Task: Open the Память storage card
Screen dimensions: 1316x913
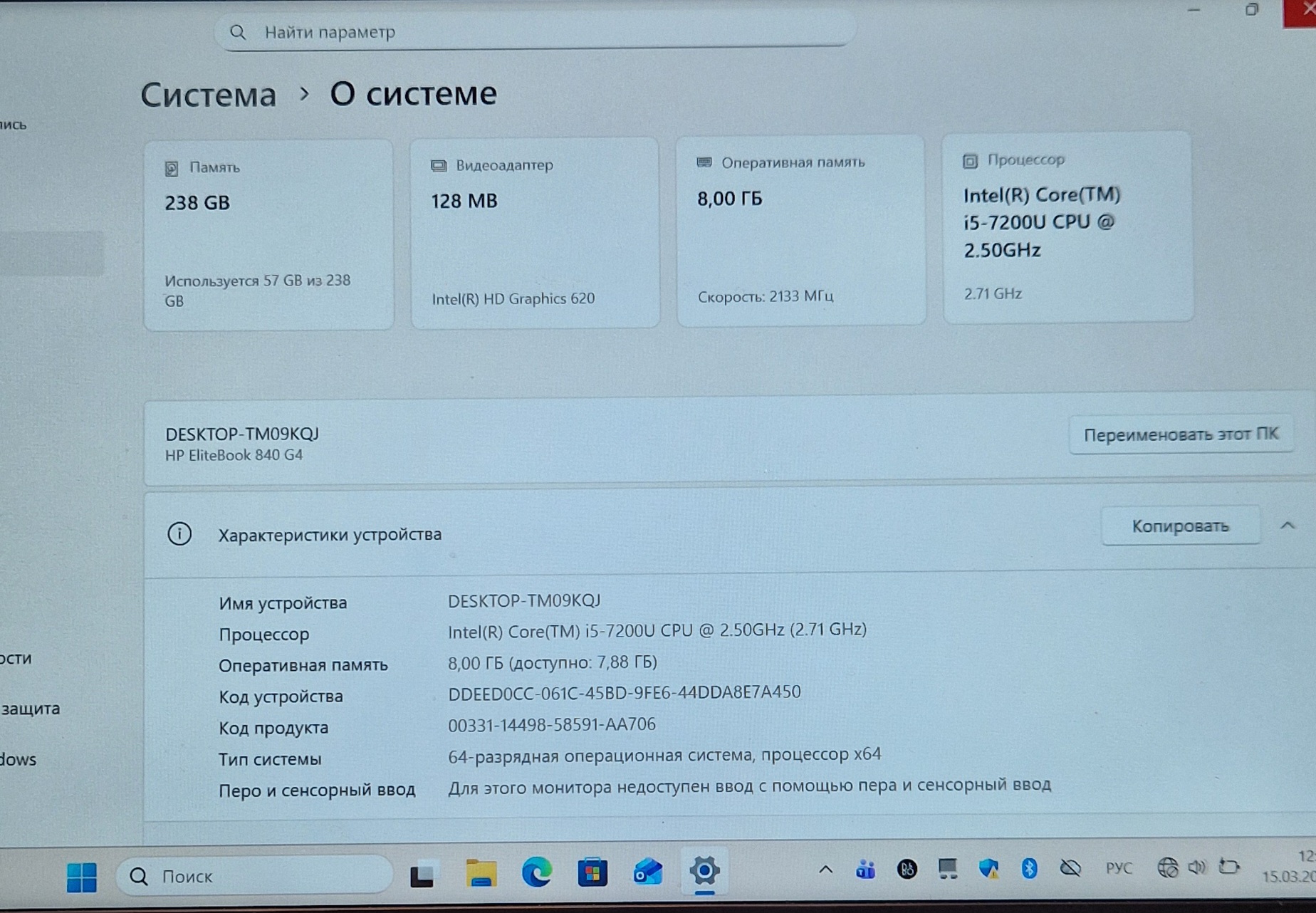Action: [268, 235]
